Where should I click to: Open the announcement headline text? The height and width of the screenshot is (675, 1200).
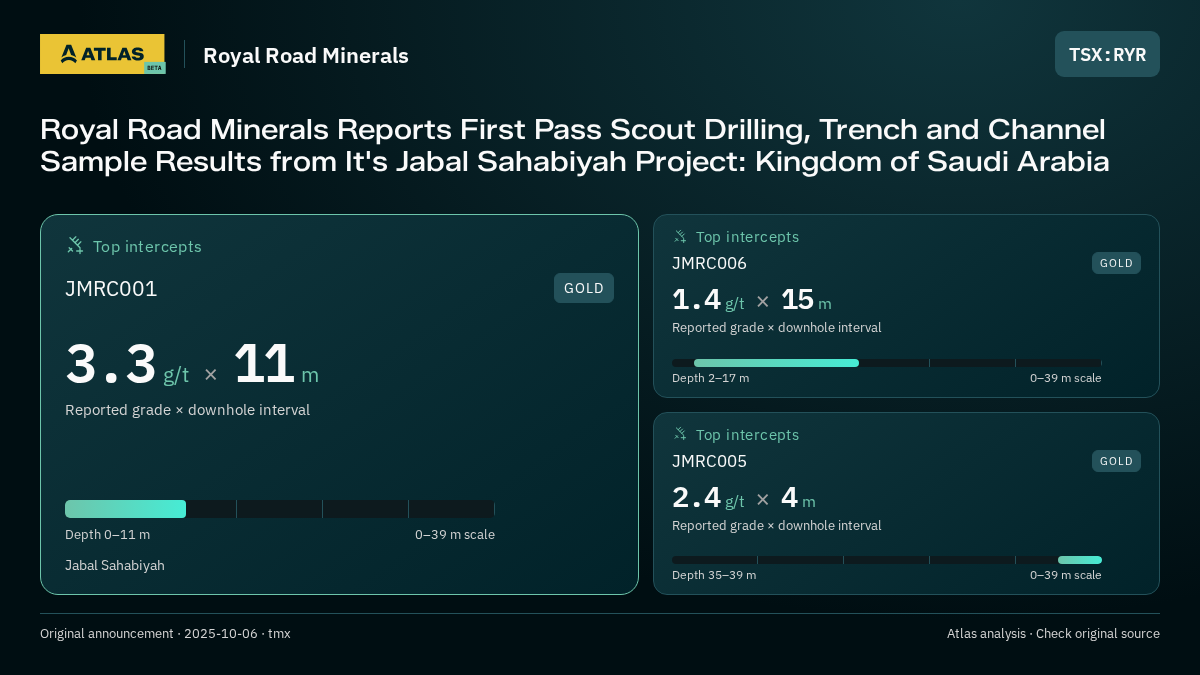[x=575, y=145]
